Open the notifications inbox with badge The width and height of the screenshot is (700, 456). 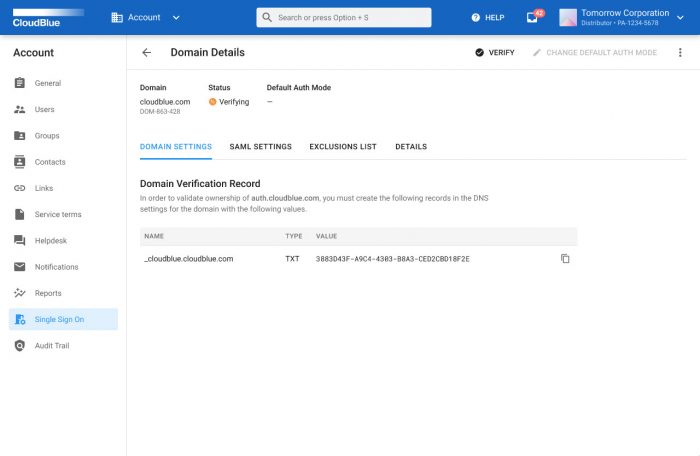pos(532,17)
